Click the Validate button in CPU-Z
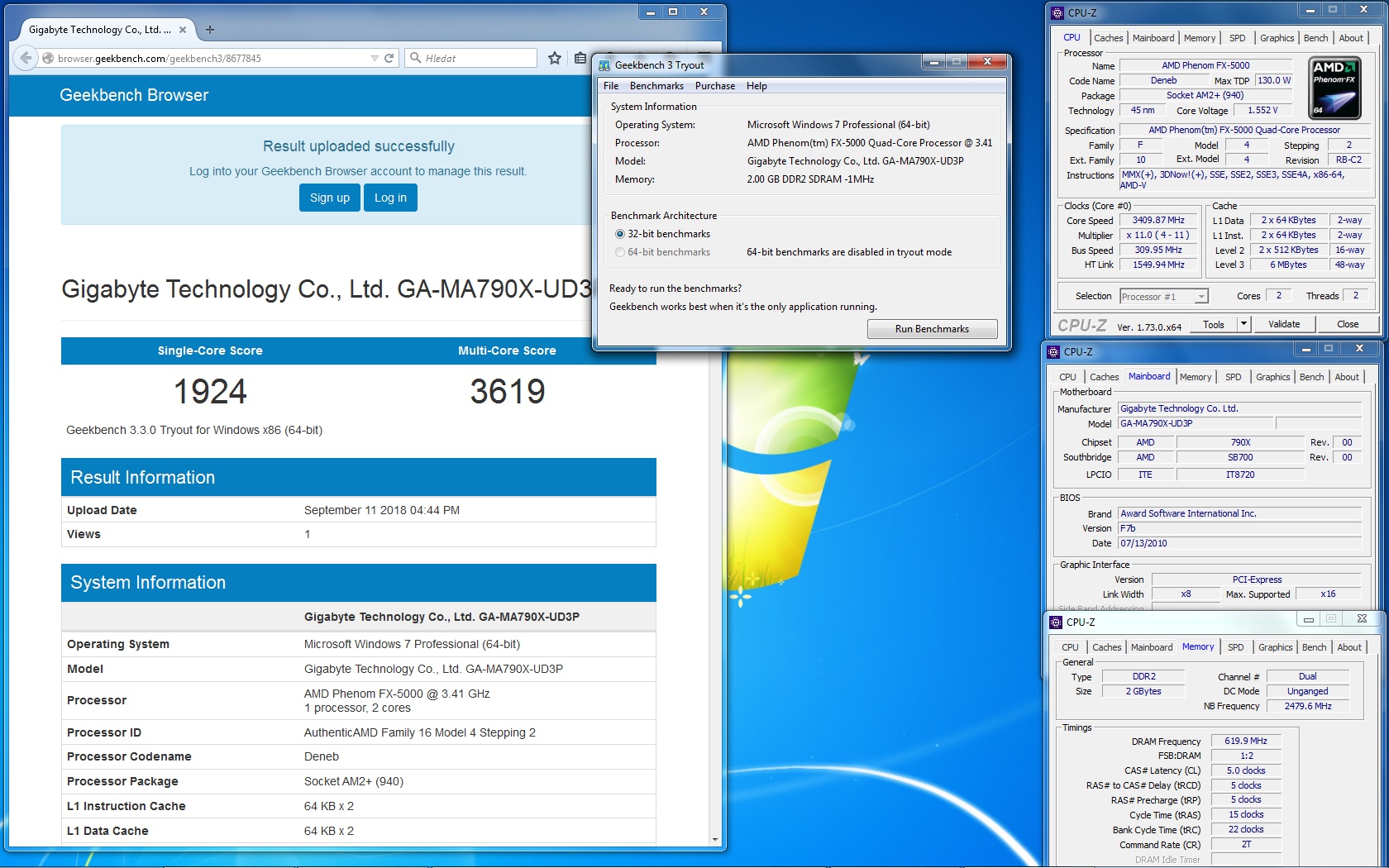The width and height of the screenshot is (1389, 868). 1284,324
